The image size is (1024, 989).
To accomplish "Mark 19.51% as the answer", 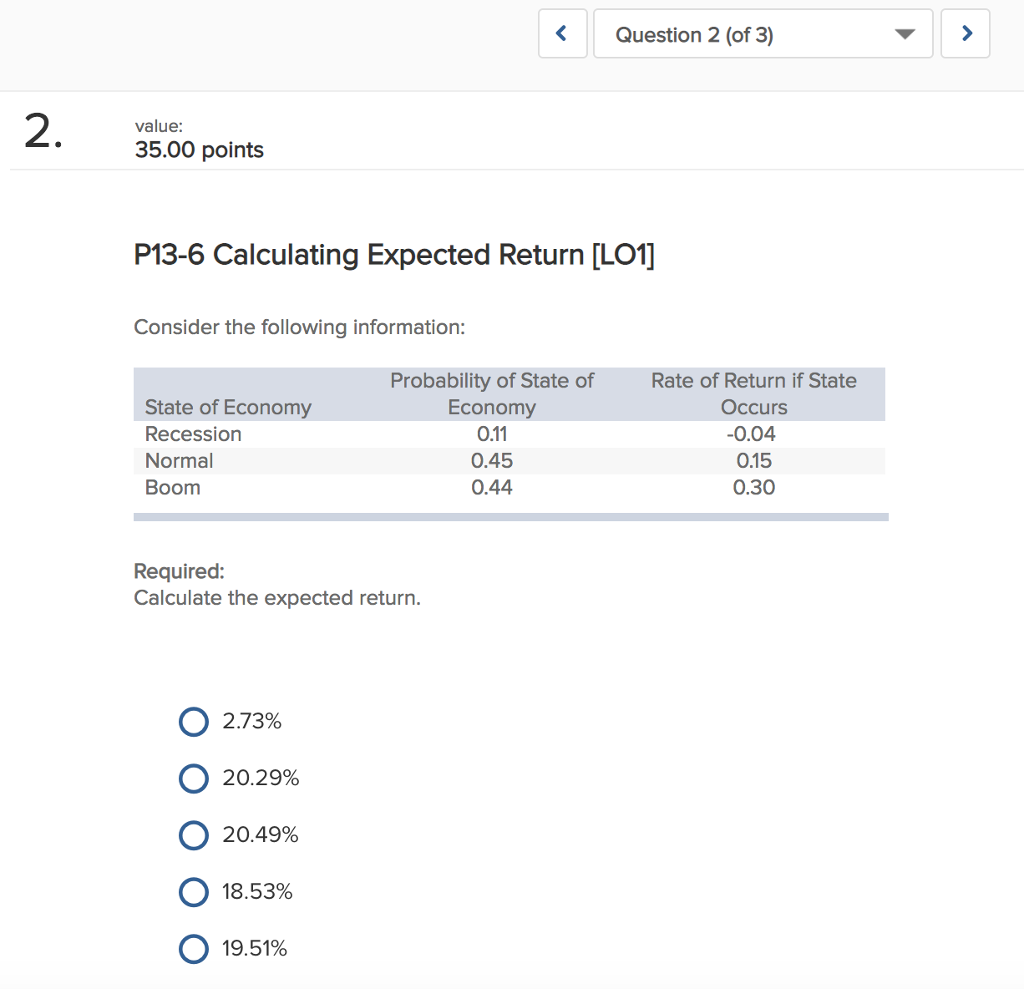I will [194, 949].
